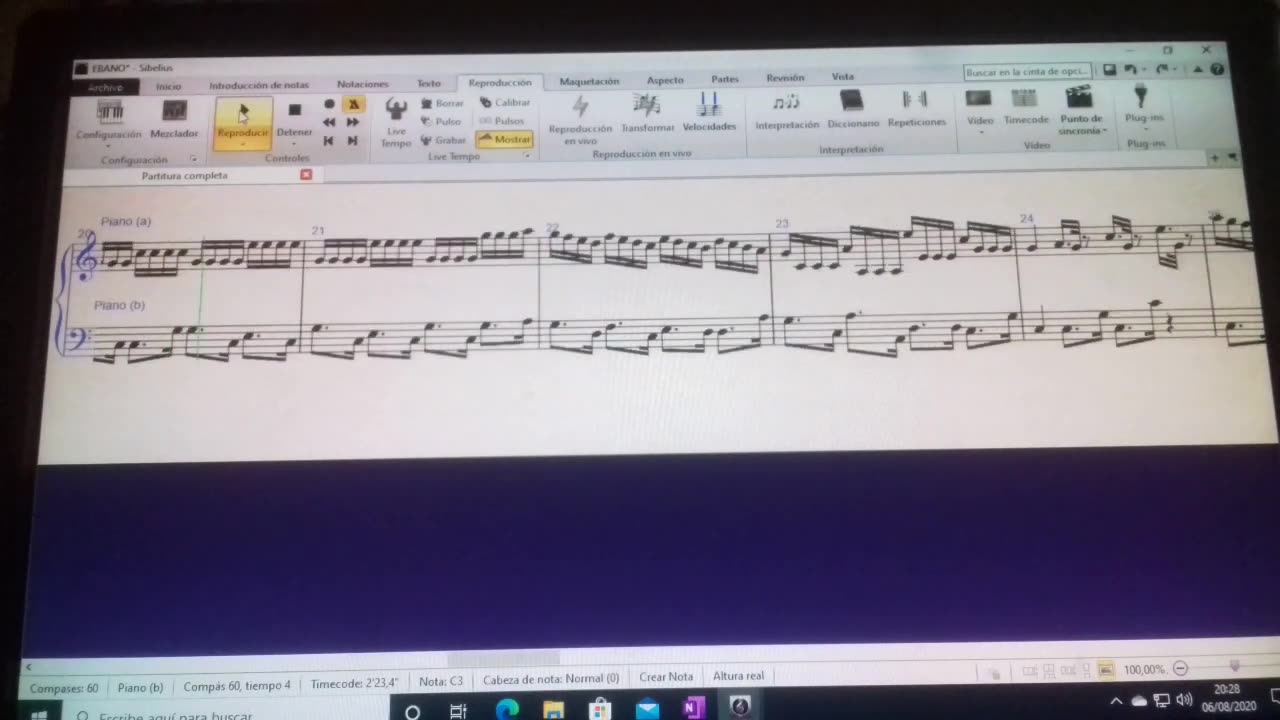Open OneNote from the taskbar
The width and height of the screenshot is (1280, 720).
click(693, 708)
